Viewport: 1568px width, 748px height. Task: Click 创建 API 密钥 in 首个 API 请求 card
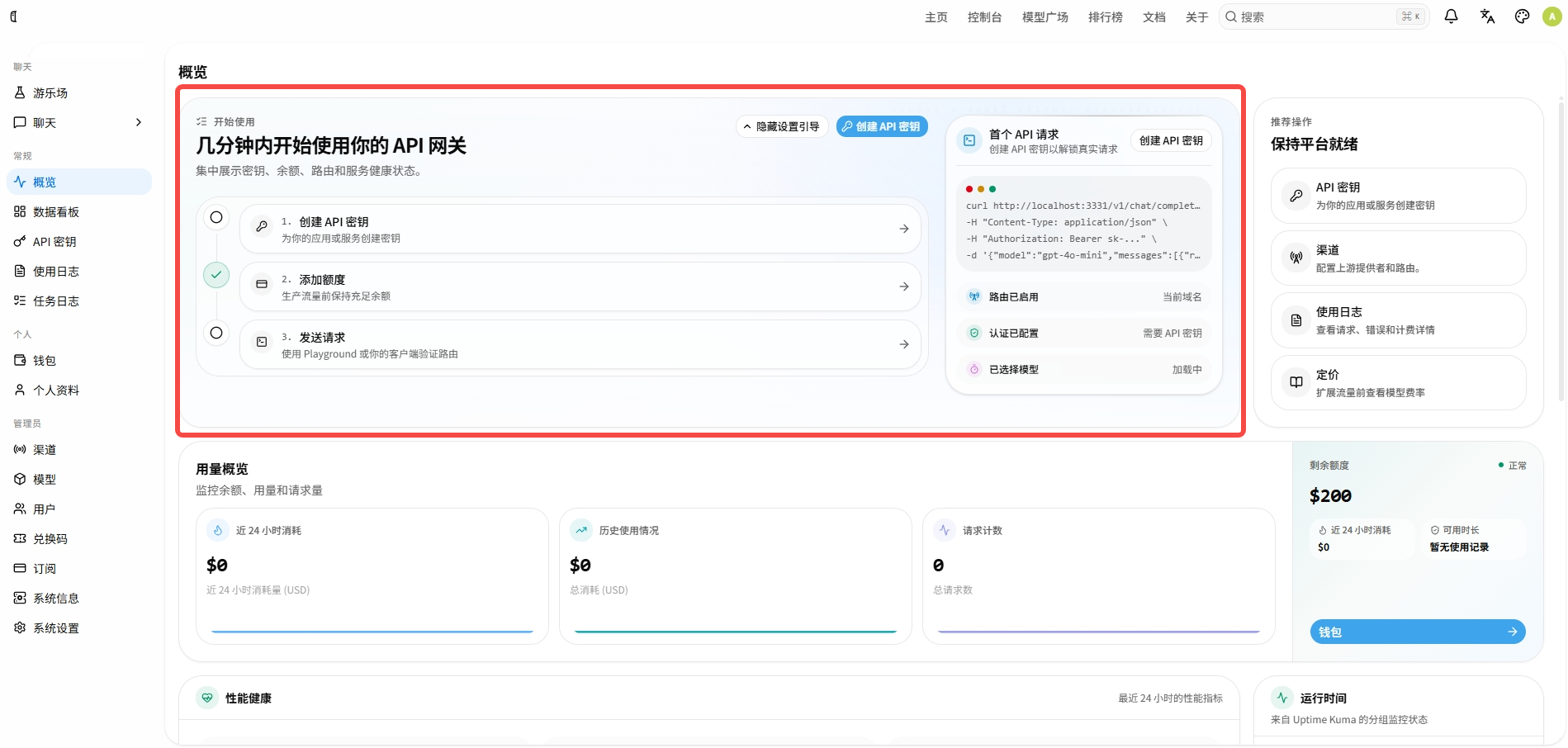1171,141
